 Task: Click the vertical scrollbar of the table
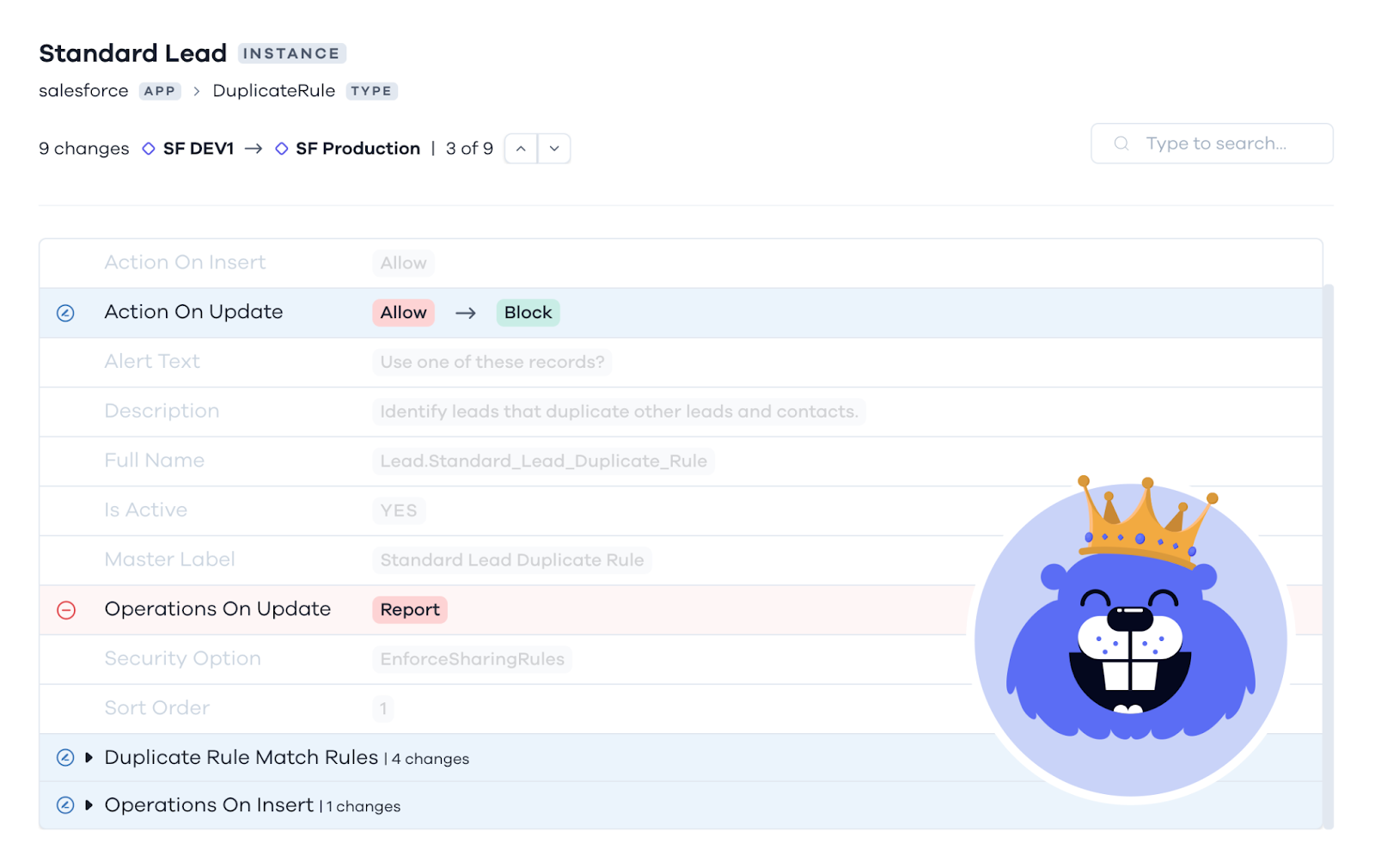pyautogui.click(x=1329, y=557)
